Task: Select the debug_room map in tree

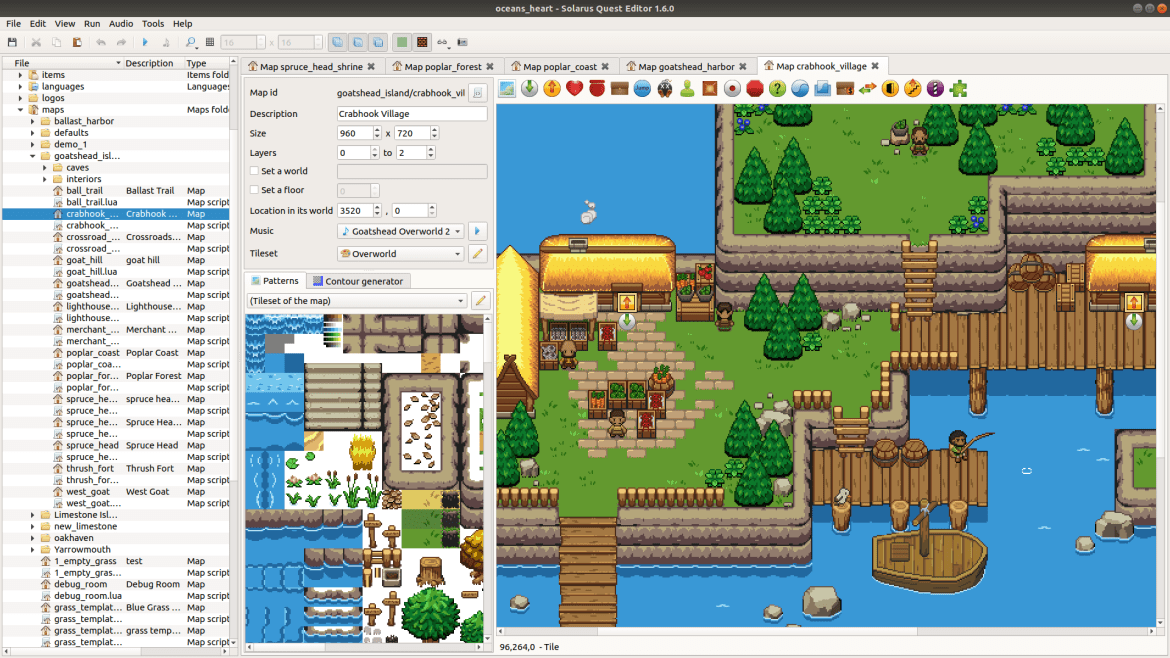Action: tap(116, 584)
